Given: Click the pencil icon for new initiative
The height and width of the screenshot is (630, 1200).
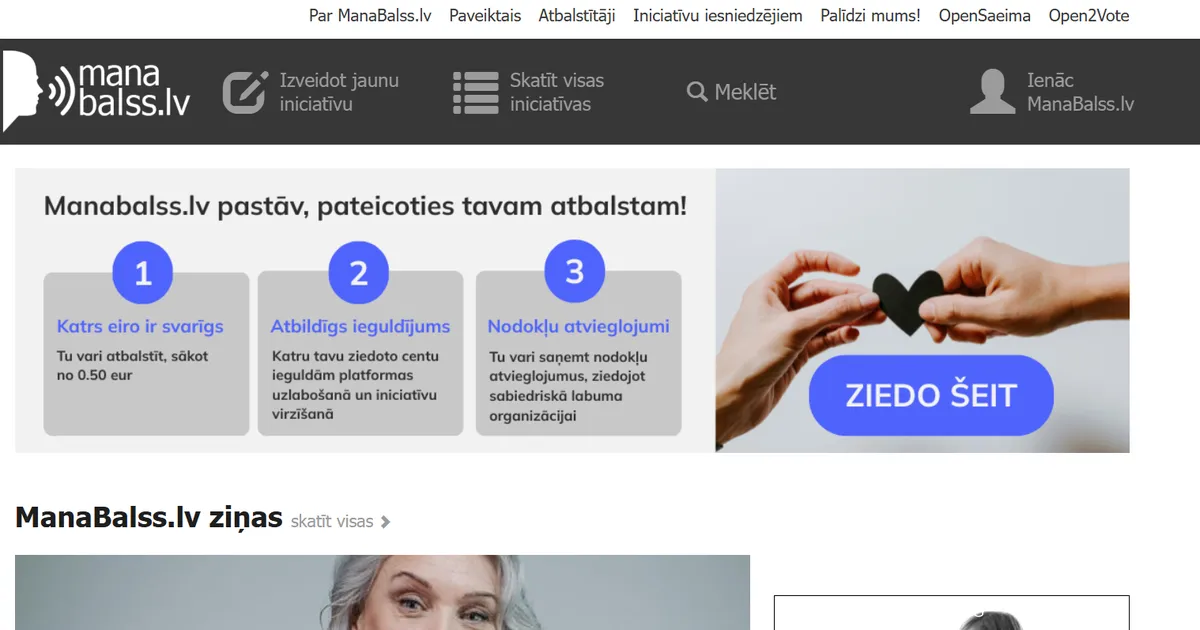Looking at the screenshot, I should tap(245, 92).
